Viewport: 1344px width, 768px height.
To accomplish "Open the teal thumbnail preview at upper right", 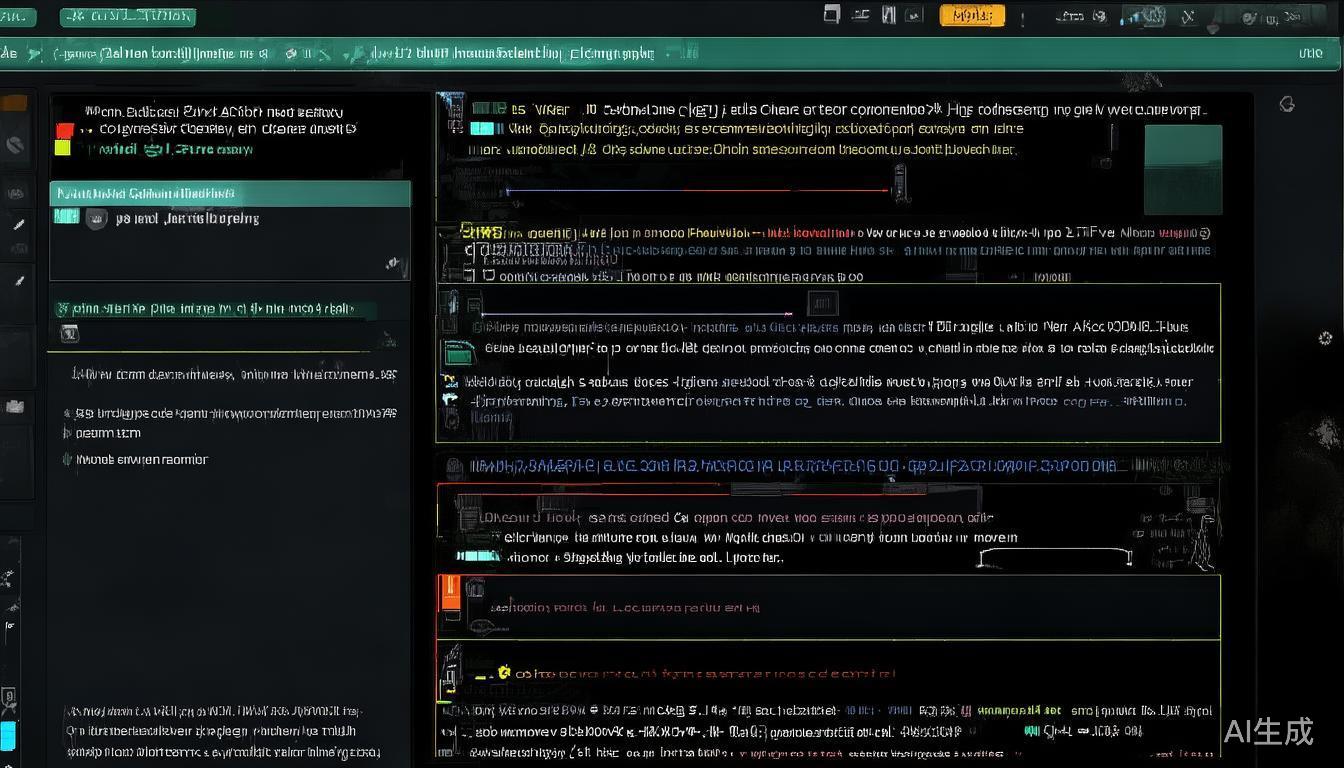I will click(1182, 170).
